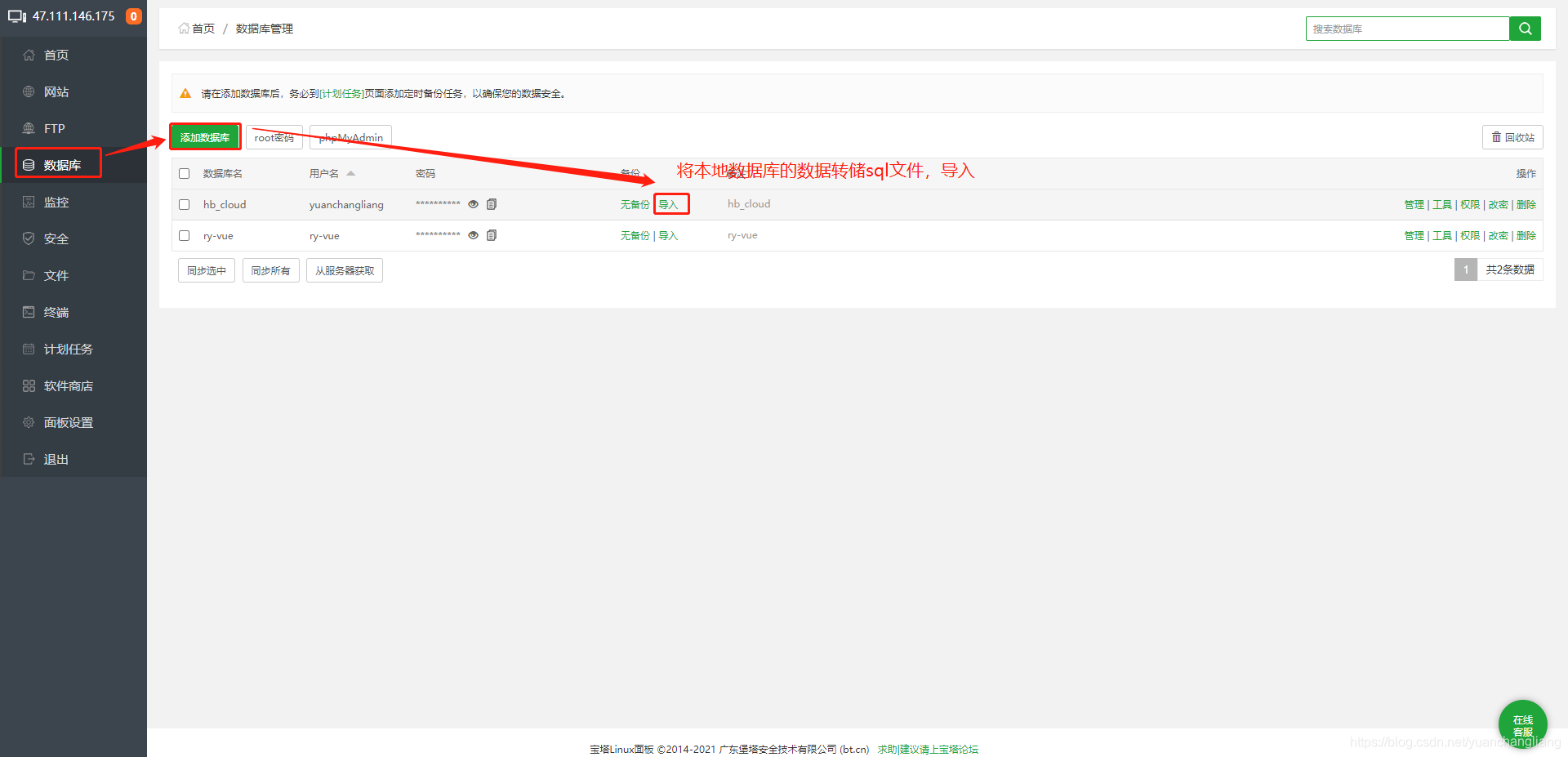Check the hb_cloud row checkbox

[x=184, y=204]
